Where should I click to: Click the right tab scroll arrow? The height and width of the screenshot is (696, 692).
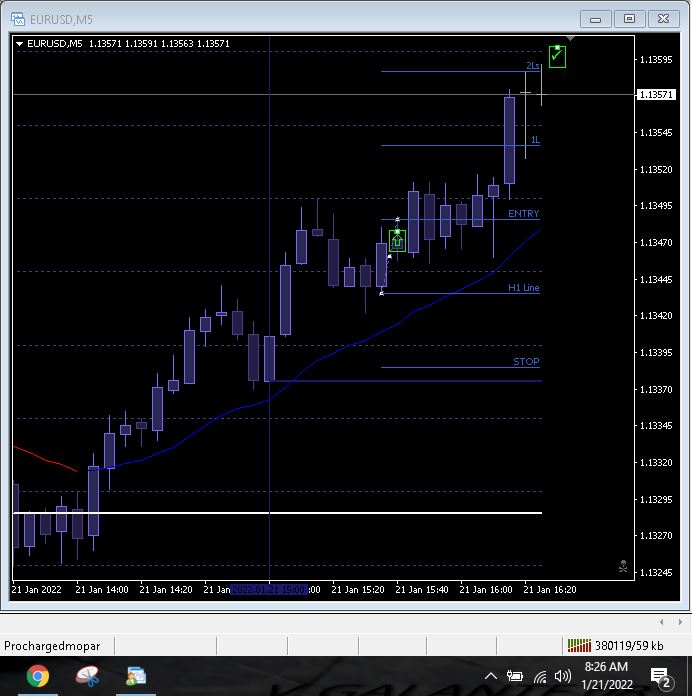coord(680,622)
